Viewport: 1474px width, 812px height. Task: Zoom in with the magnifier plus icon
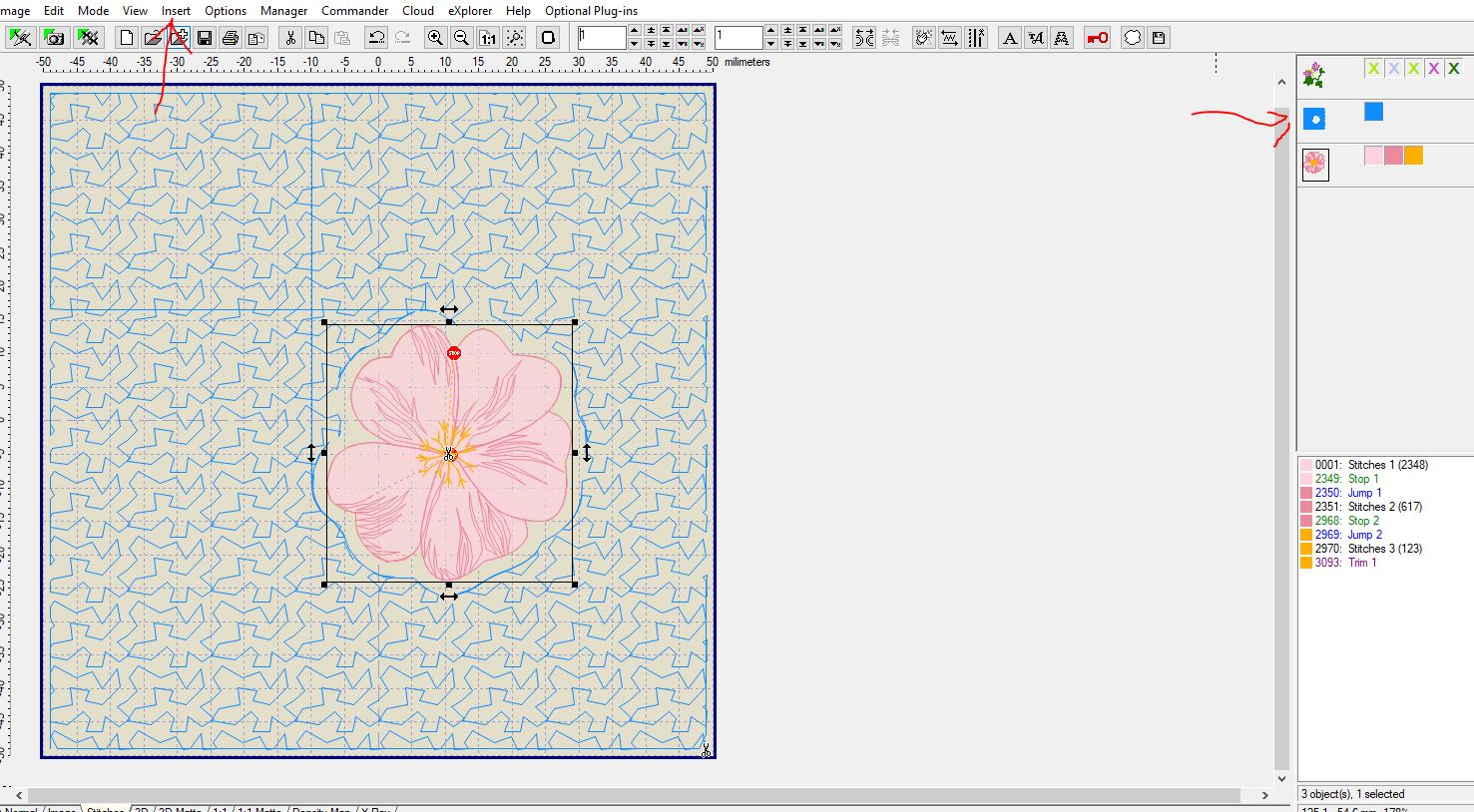coord(435,38)
